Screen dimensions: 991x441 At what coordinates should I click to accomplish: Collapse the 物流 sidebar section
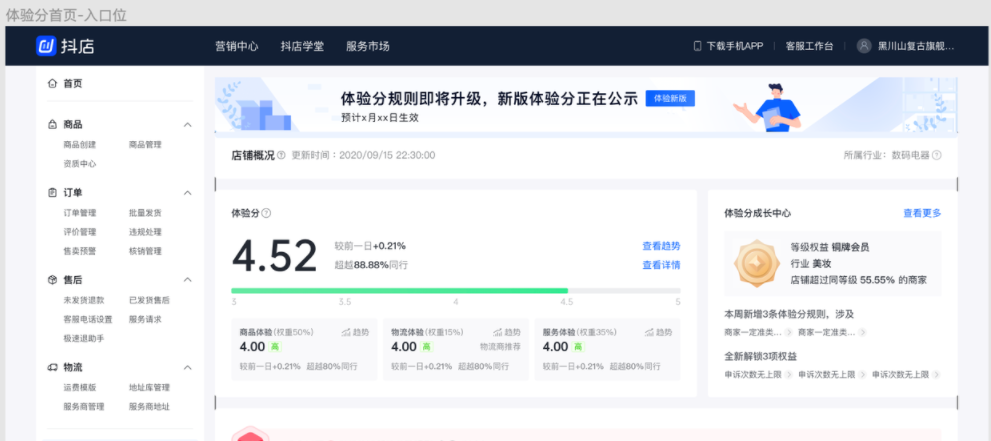coord(188,368)
